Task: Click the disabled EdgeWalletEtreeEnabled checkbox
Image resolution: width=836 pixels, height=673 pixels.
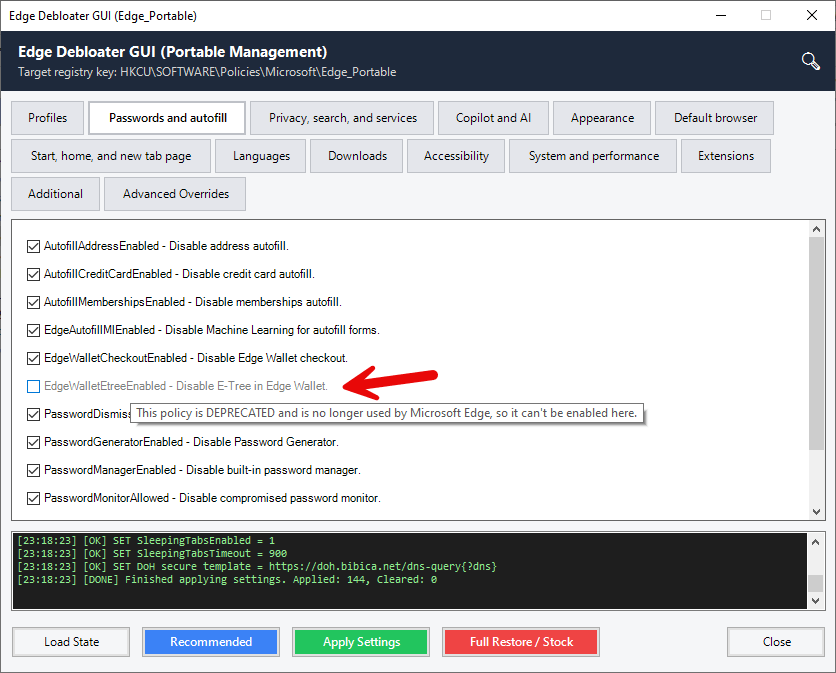Action: click(33, 386)
